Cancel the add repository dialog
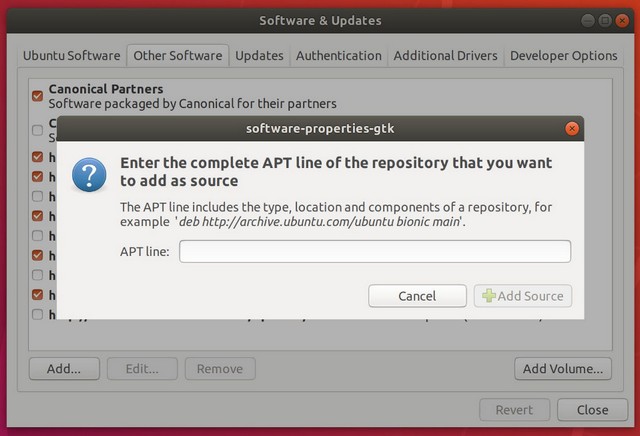This screenshot has width=640, height=436. tap(417, 296)
